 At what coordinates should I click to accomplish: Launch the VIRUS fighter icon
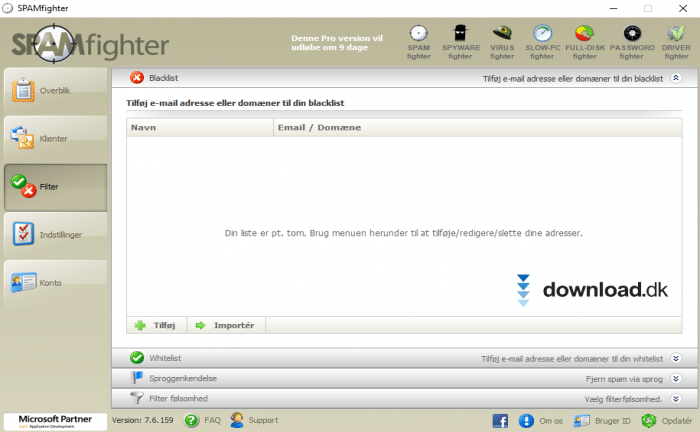502,39
